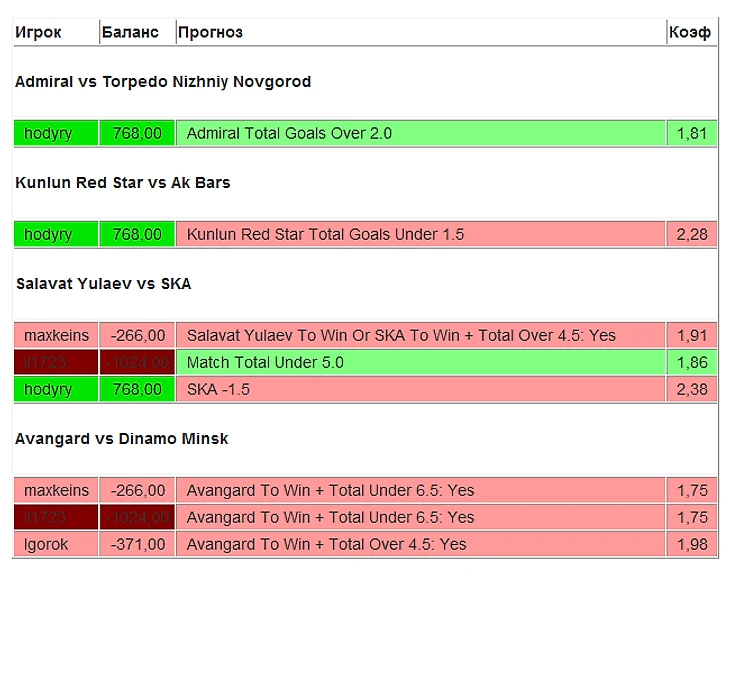Click balance -1024,00 in il1723's Avangard row

coord(137,517)
